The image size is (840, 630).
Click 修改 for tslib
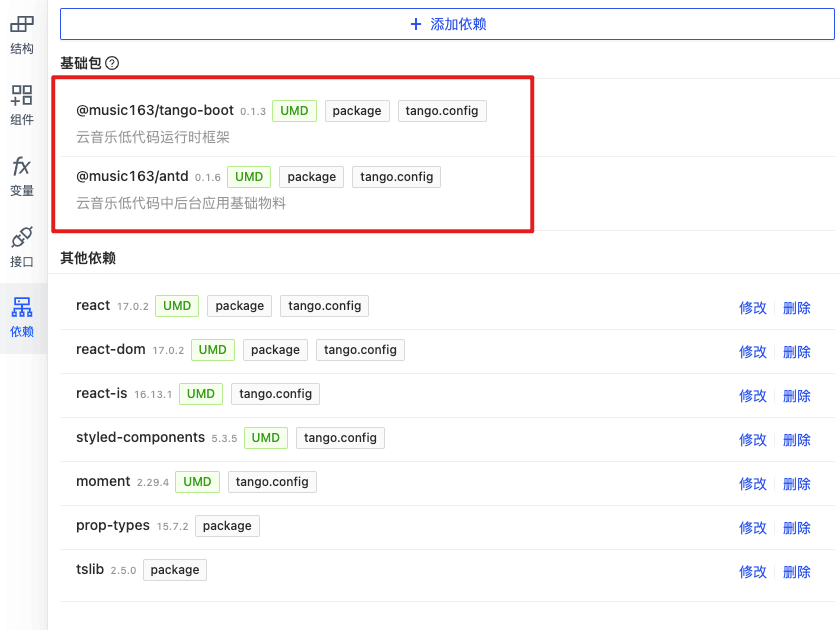(753, 572)
